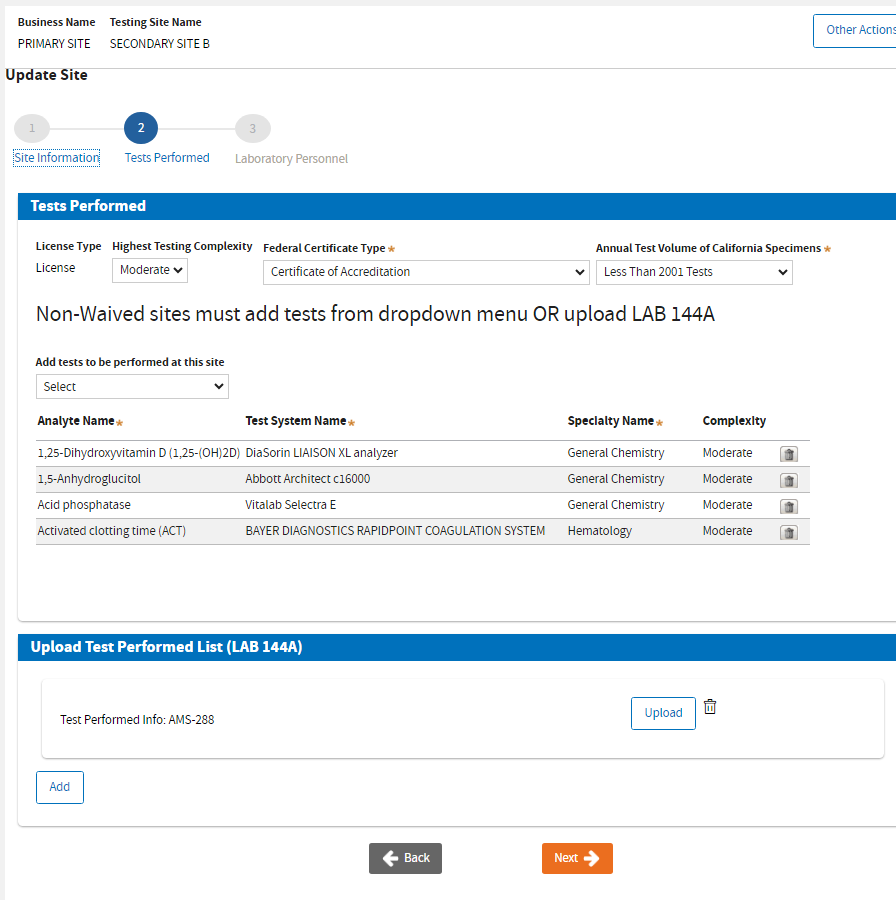Open Annual Test Volume of California Specimens dropdown
The image size is (896, 900).
[694, 272]
